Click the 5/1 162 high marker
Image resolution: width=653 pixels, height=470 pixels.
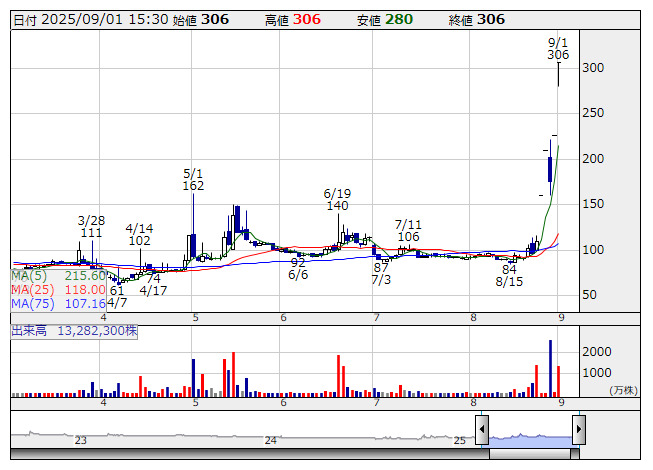[193, 180]
